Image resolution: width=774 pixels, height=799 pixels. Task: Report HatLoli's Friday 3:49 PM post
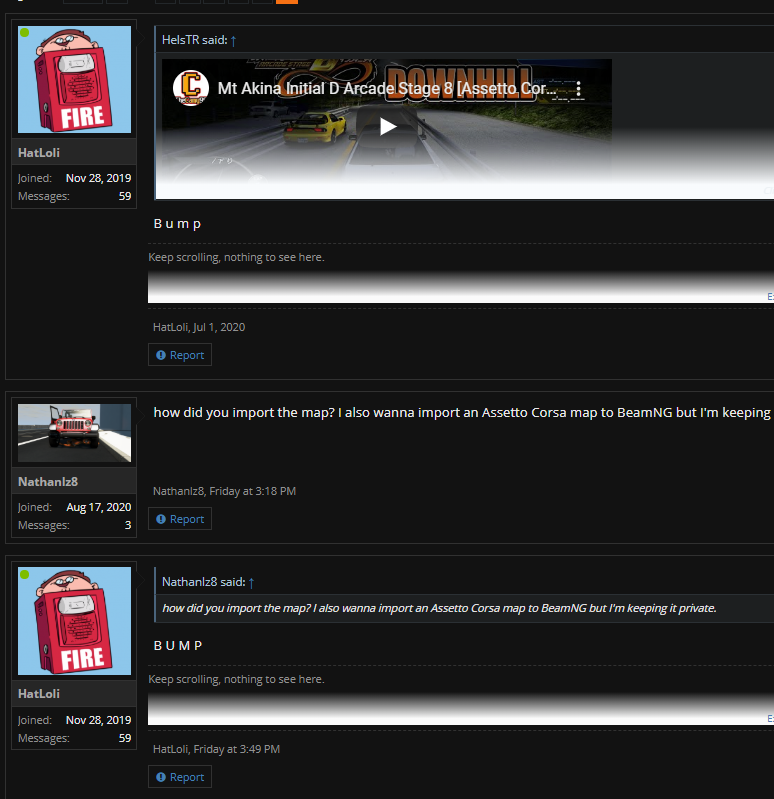(180, 777)
